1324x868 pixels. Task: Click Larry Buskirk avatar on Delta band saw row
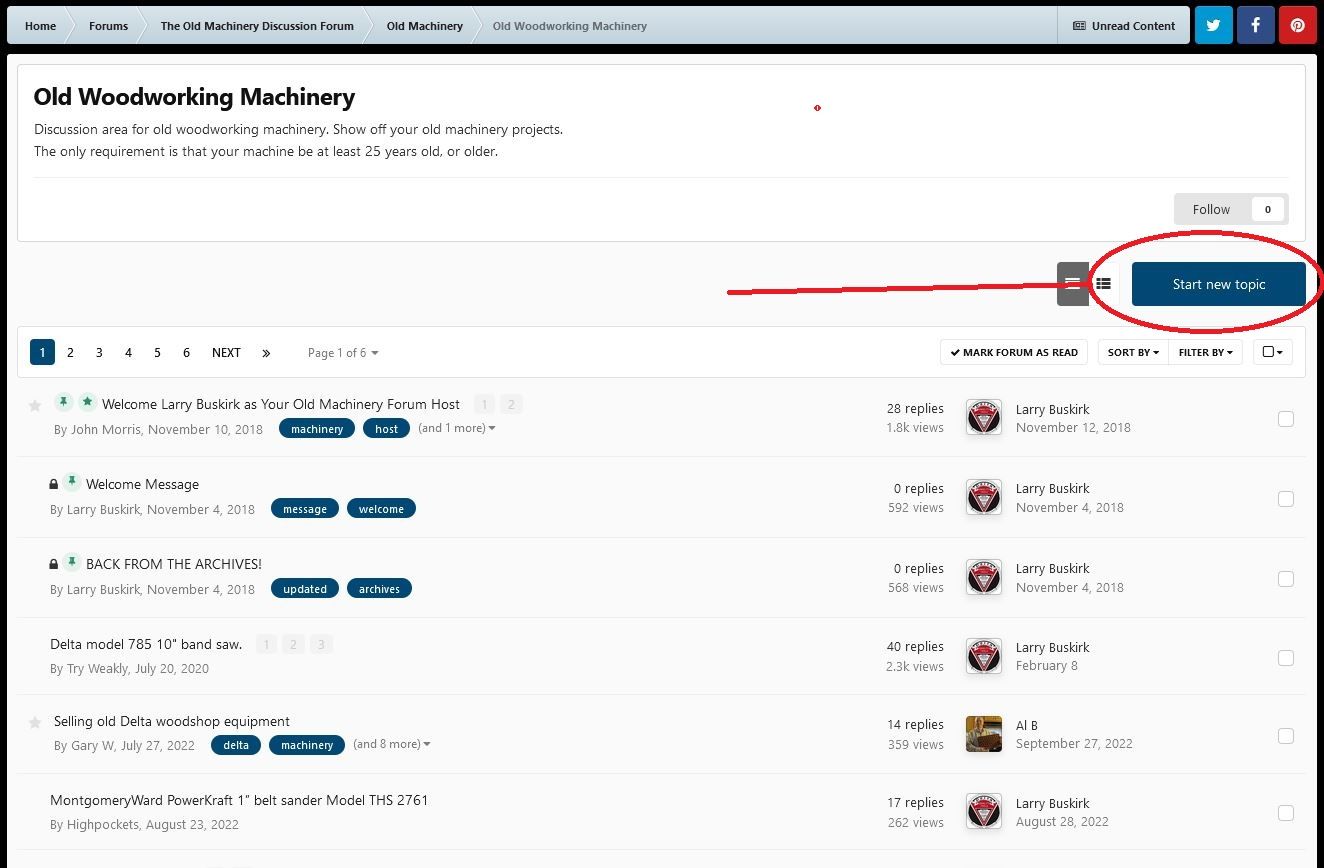pos(983,656)
